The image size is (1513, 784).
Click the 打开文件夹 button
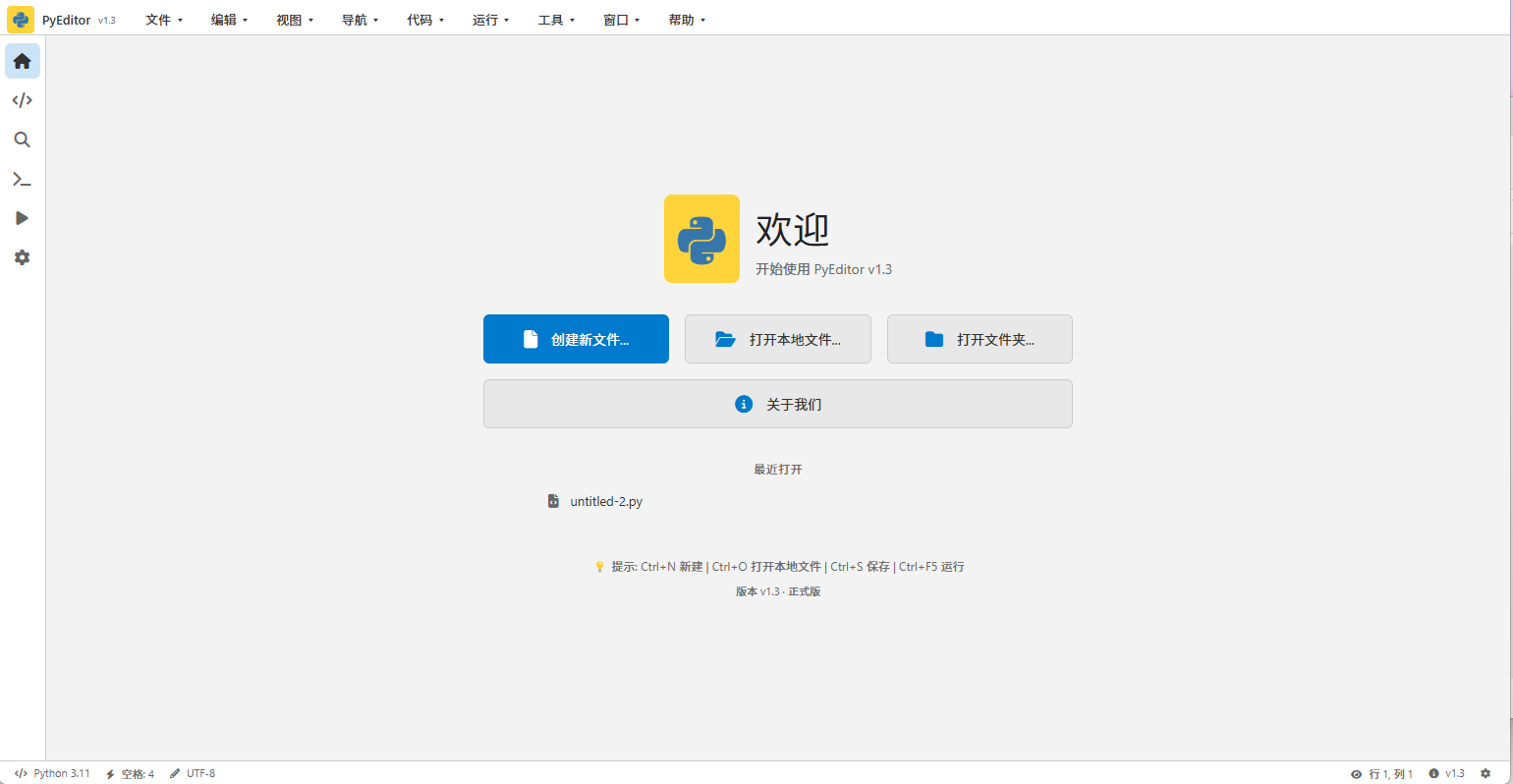click(980, 339)
